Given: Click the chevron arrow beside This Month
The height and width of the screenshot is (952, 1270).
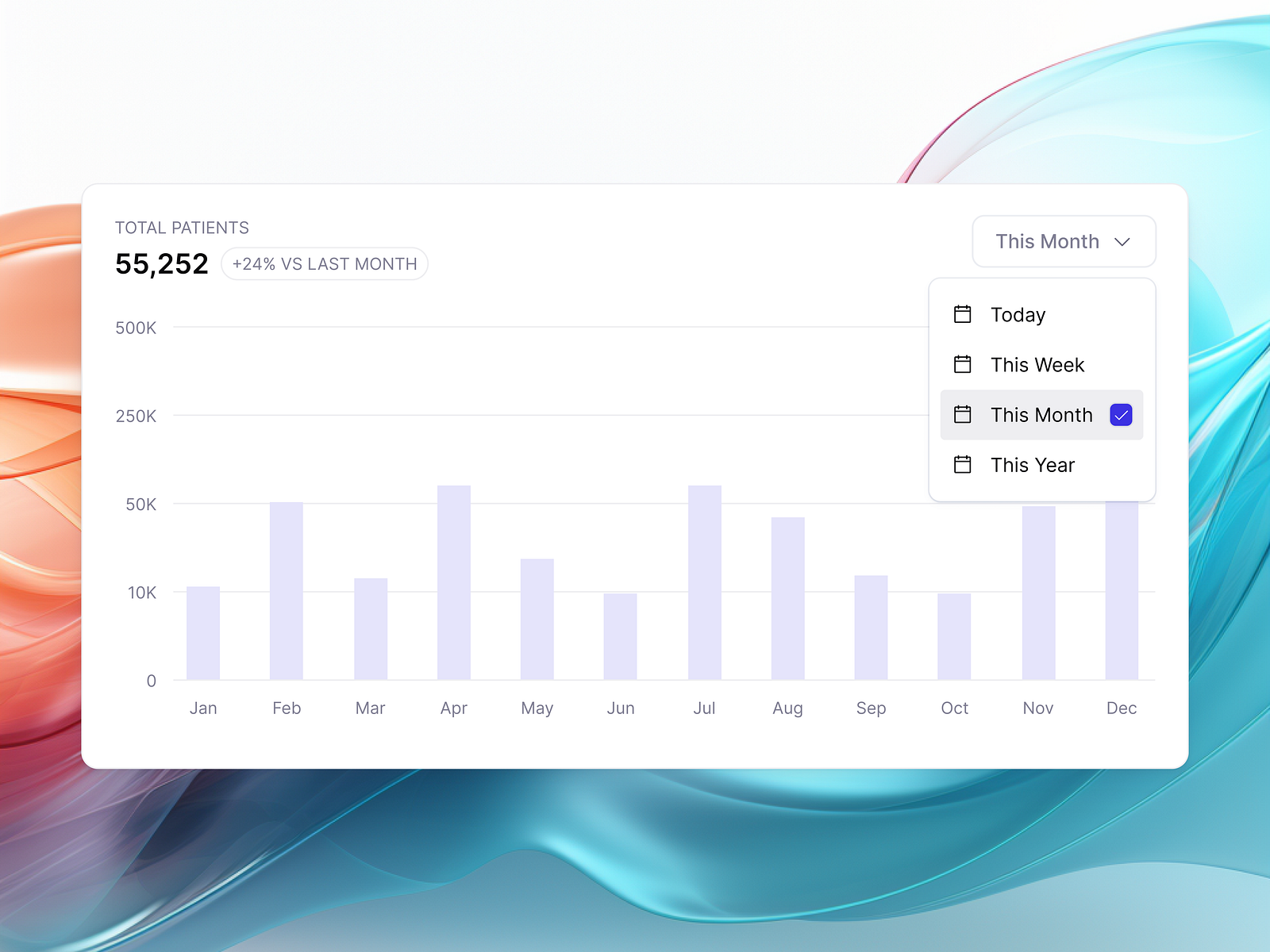Looking at the screenshot, I should pyautogui.click(x=1122, y=242).
